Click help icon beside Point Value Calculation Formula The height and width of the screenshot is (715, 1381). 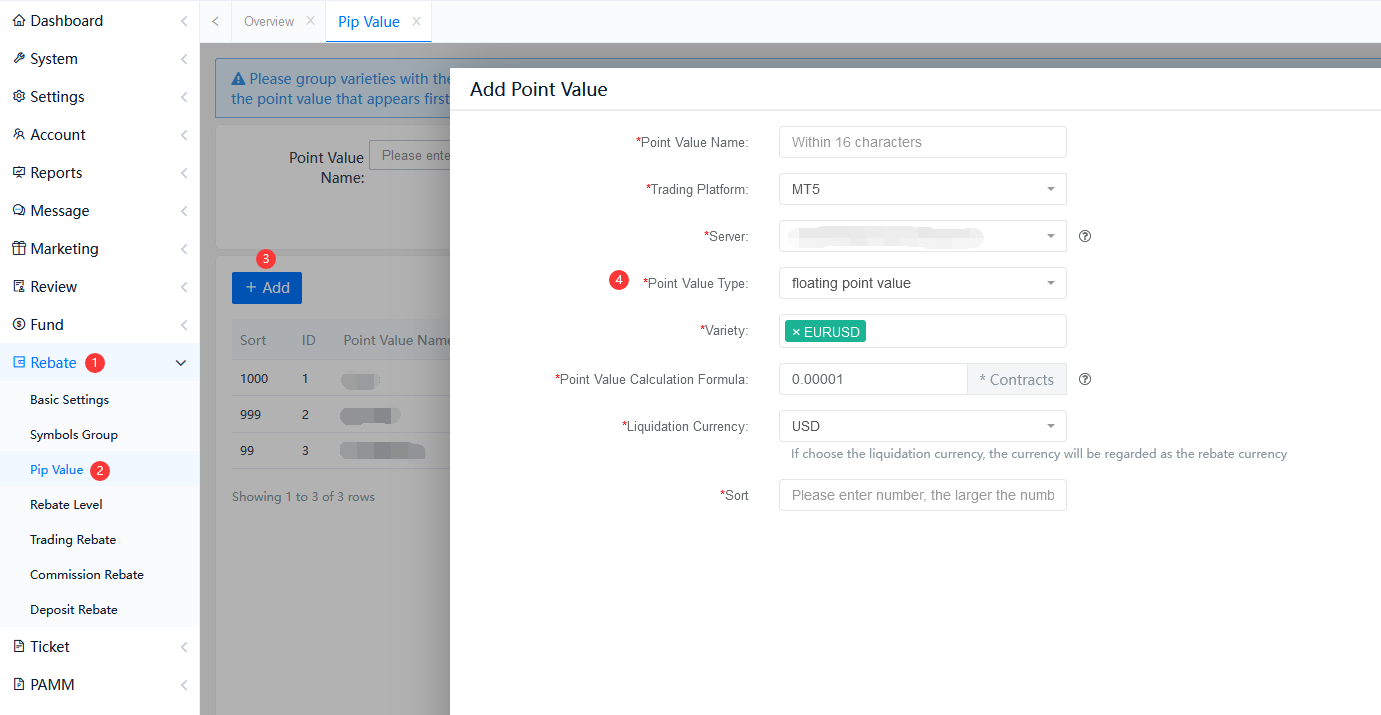tap(1085, 380)
